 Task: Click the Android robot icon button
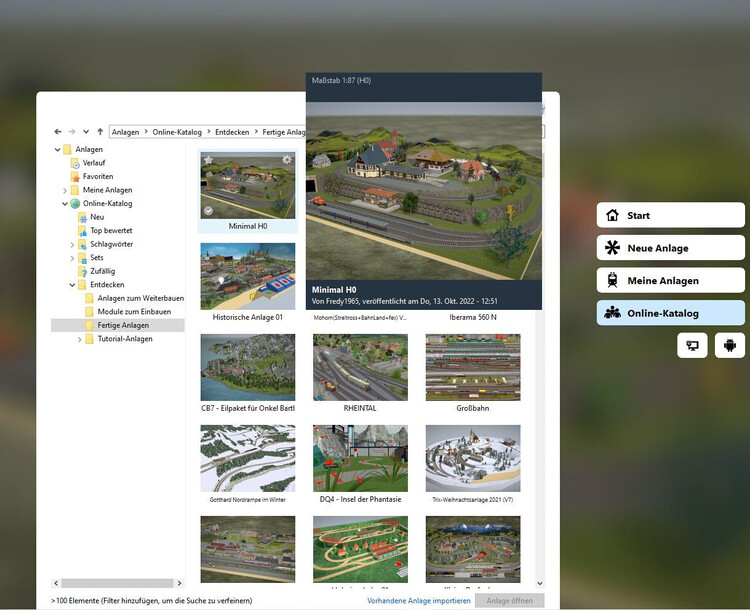pos(729,345)
